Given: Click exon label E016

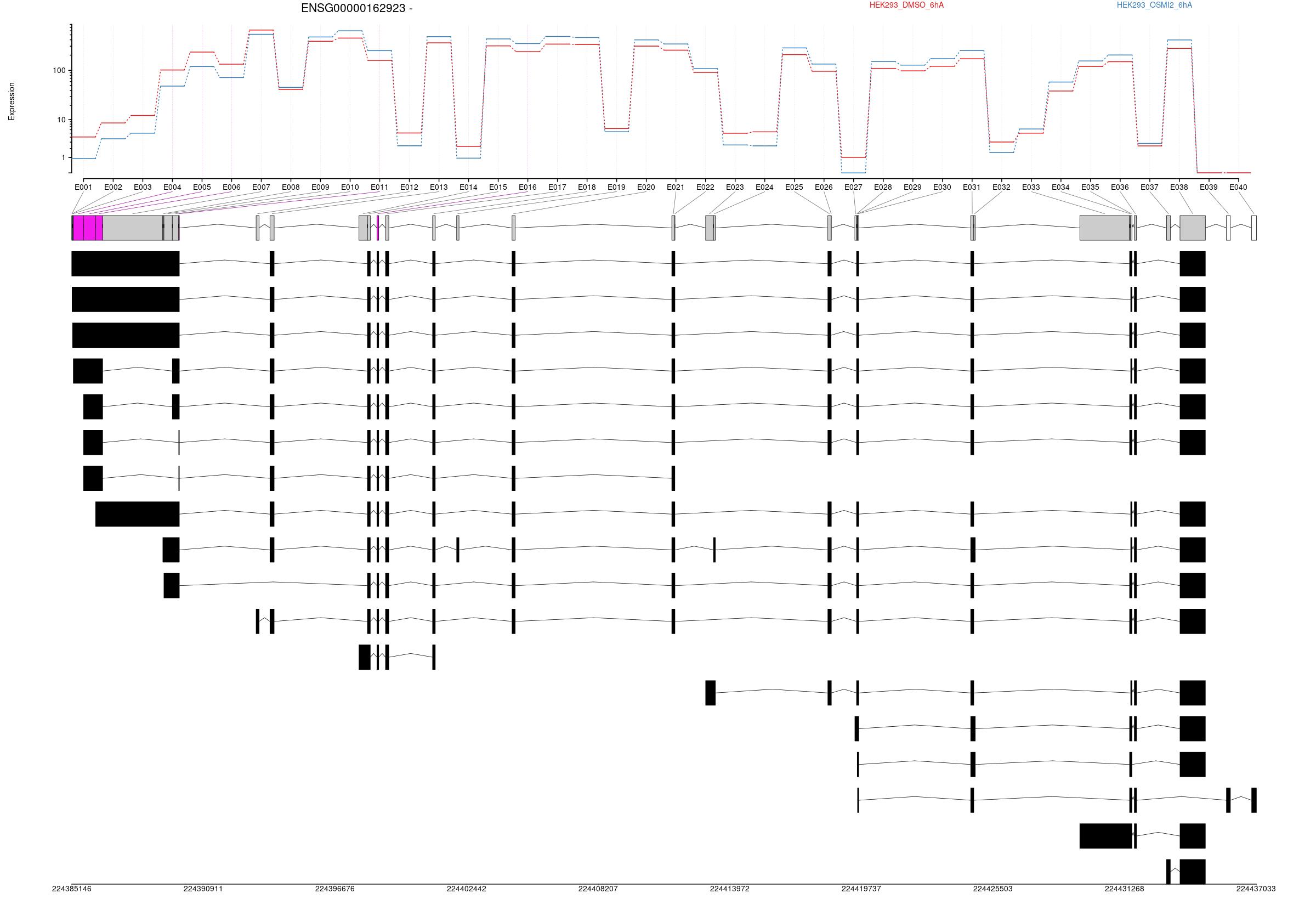Looking at the screenshot, I should coord(527,187).
